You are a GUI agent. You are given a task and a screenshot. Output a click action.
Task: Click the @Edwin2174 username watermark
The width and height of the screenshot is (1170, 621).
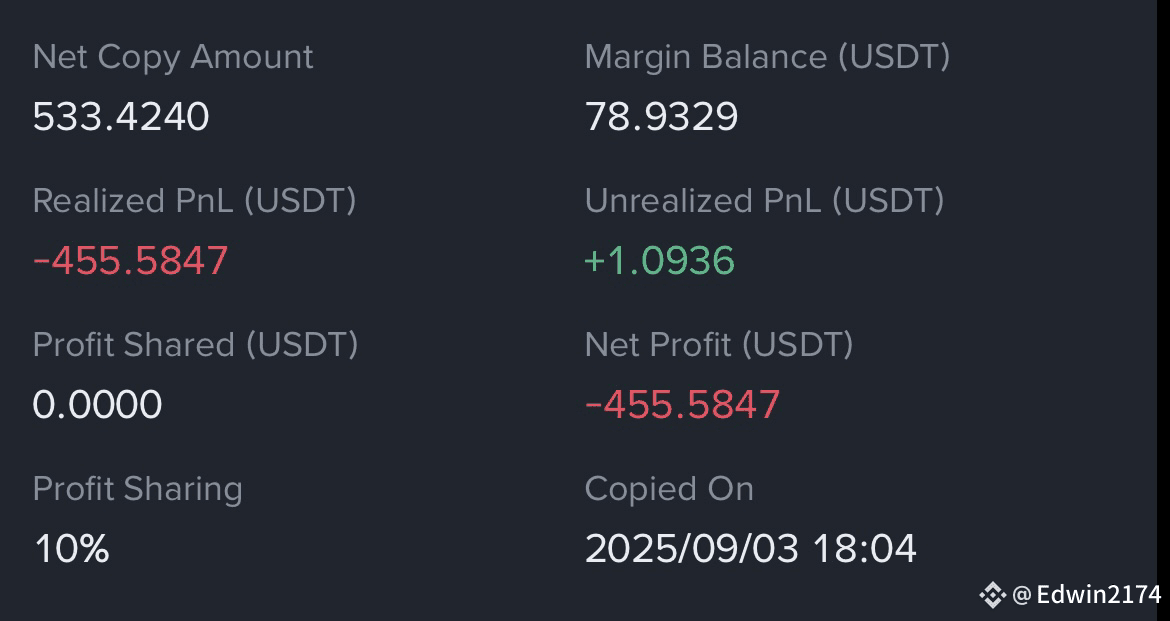(x=1086, y=595)
